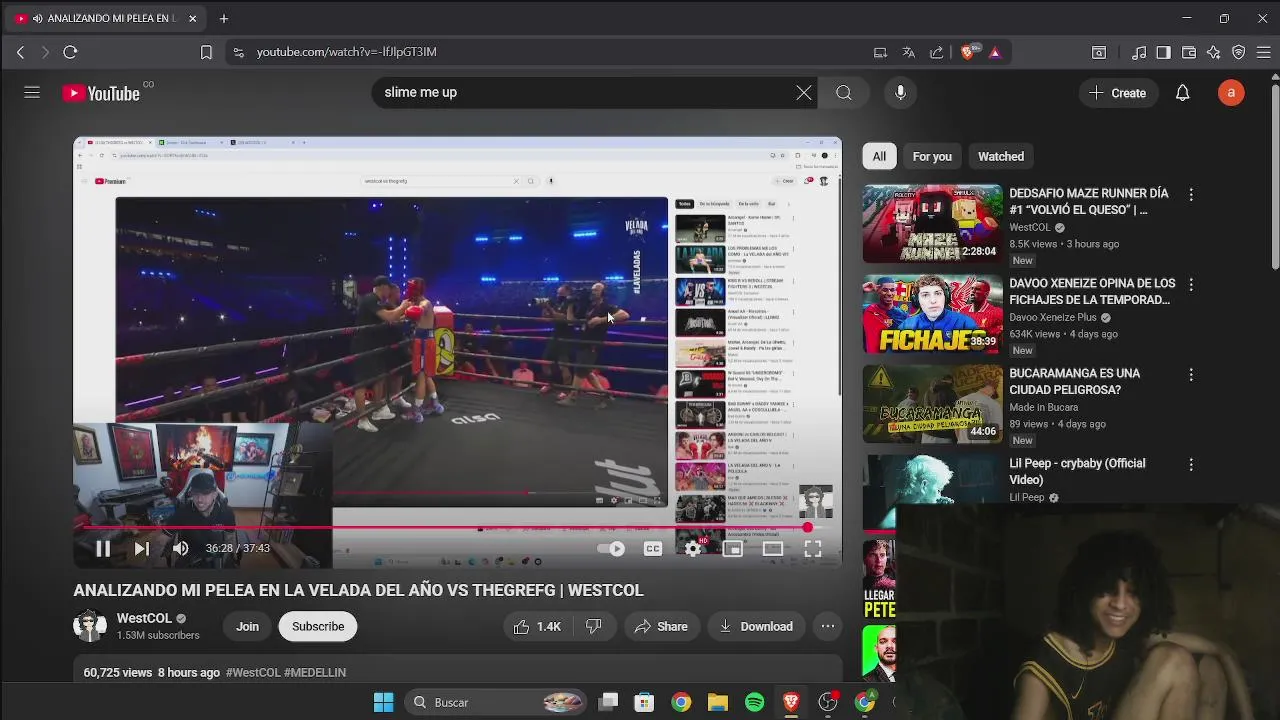Switch to miniplayer mode
The image size is (1280, 720).
coord(732,548)
